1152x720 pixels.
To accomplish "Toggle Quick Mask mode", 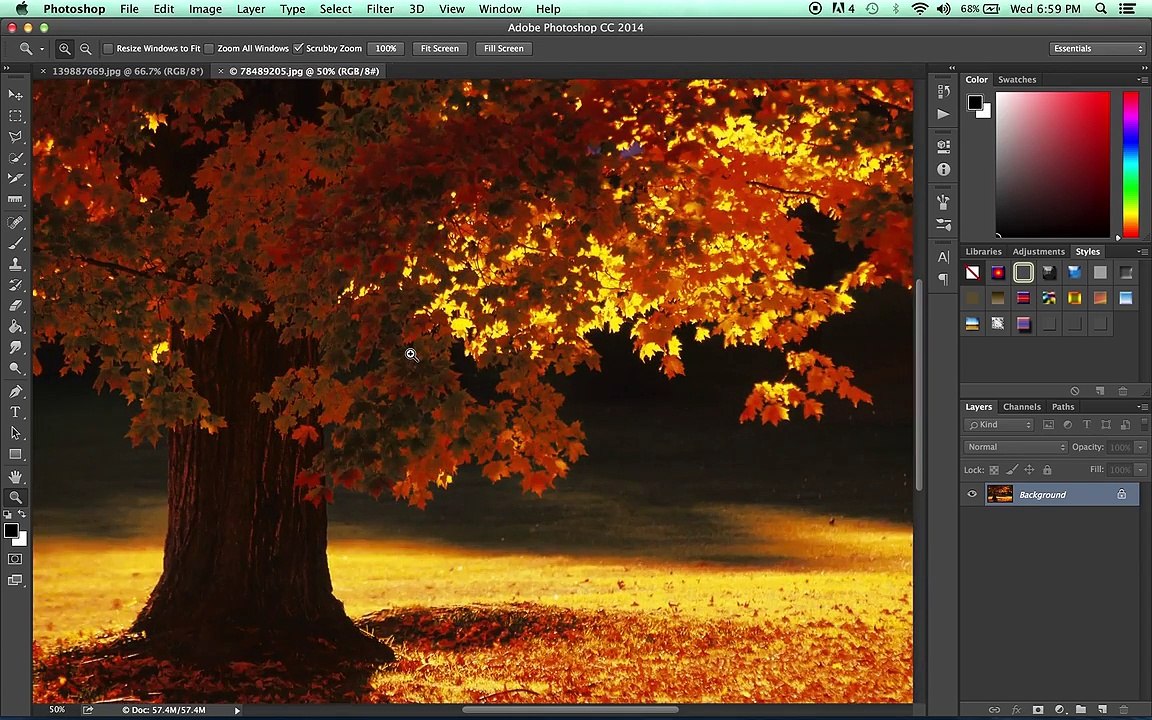I will pyautogui.click(x=15, y=559).
